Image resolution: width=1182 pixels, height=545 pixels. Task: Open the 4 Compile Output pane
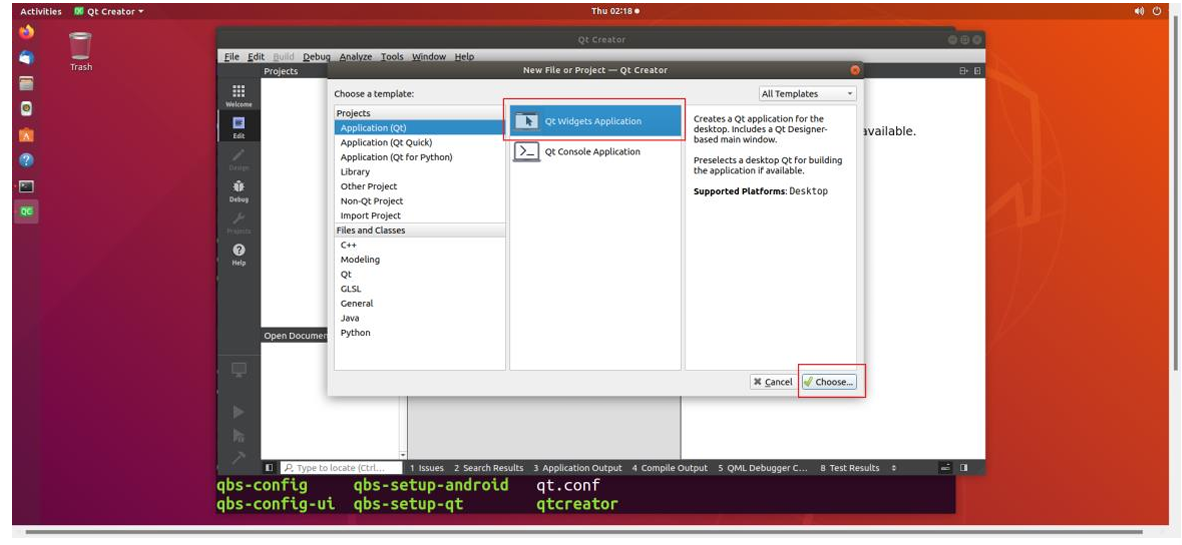coord(669,468)
